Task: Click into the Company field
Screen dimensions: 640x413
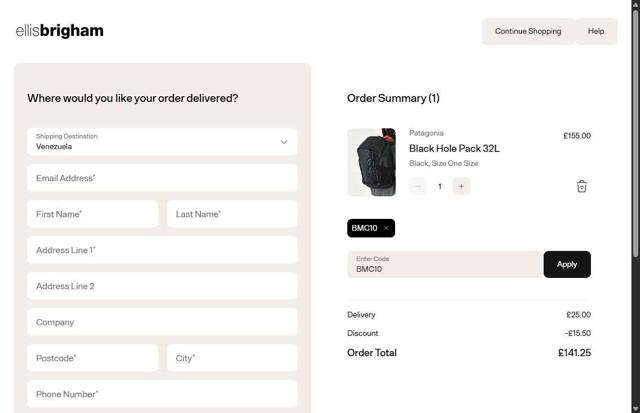Action: pos(162,322)
